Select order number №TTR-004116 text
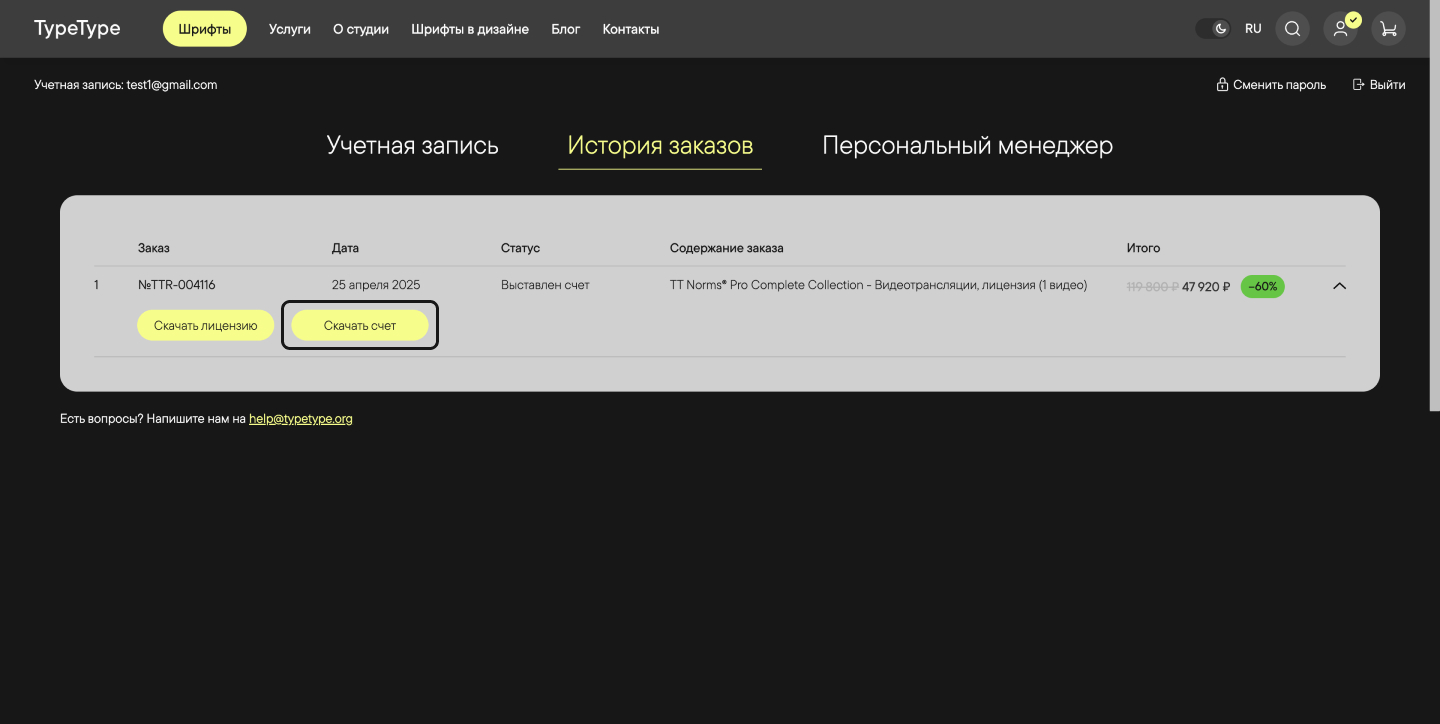Viewport: 1440px width, 724px height. (177, 285)
